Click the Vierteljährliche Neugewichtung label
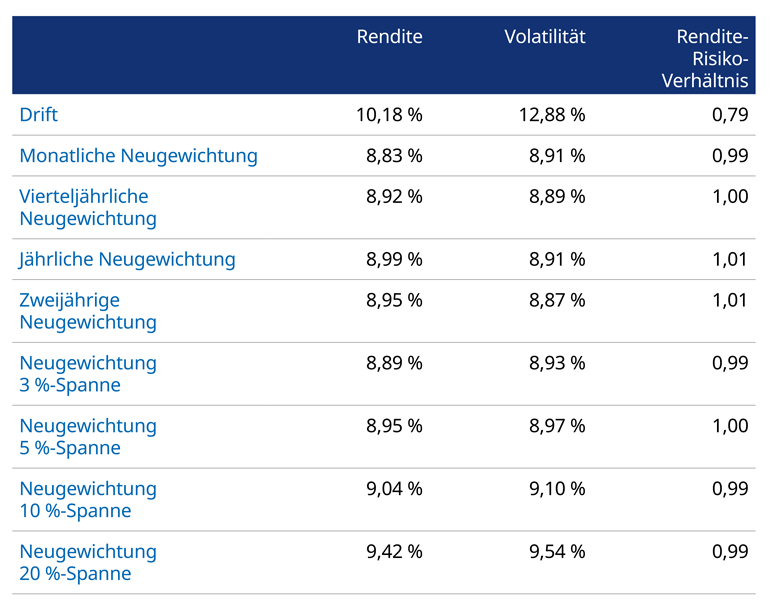This screenshot has width=770, height=614. (88, 207)
